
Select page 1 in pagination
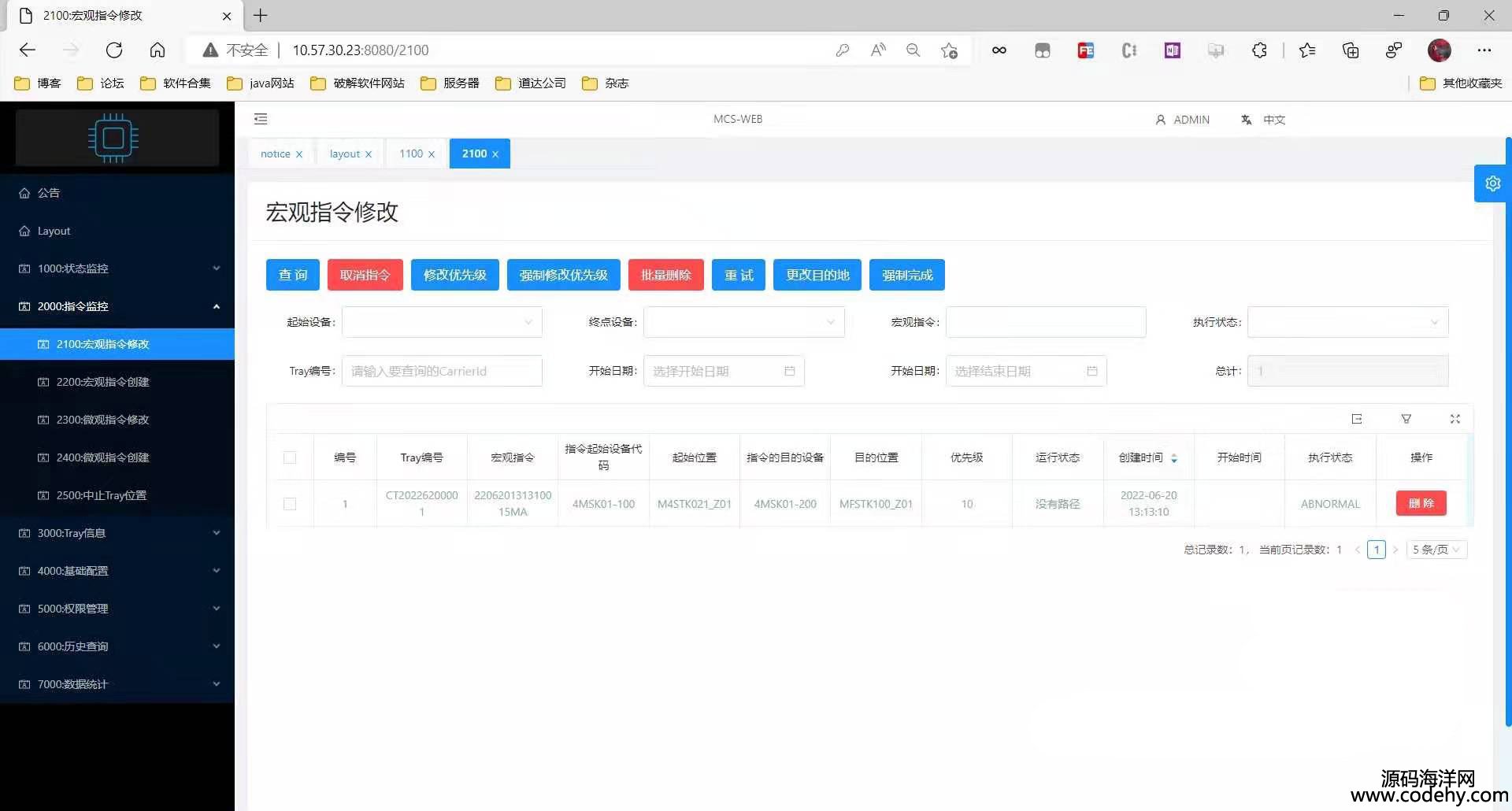pyautogui.click(x=1377, y=550)
